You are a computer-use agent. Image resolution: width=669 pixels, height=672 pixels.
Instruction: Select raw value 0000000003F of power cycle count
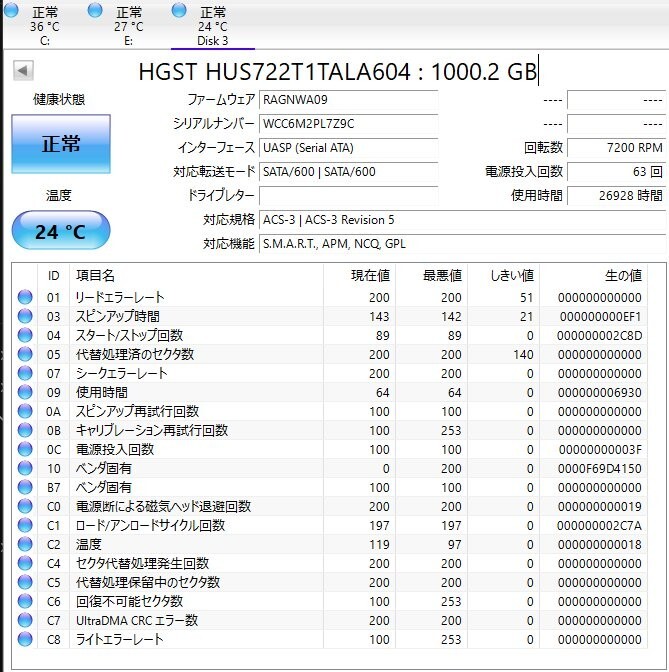(x=600, y=450)
